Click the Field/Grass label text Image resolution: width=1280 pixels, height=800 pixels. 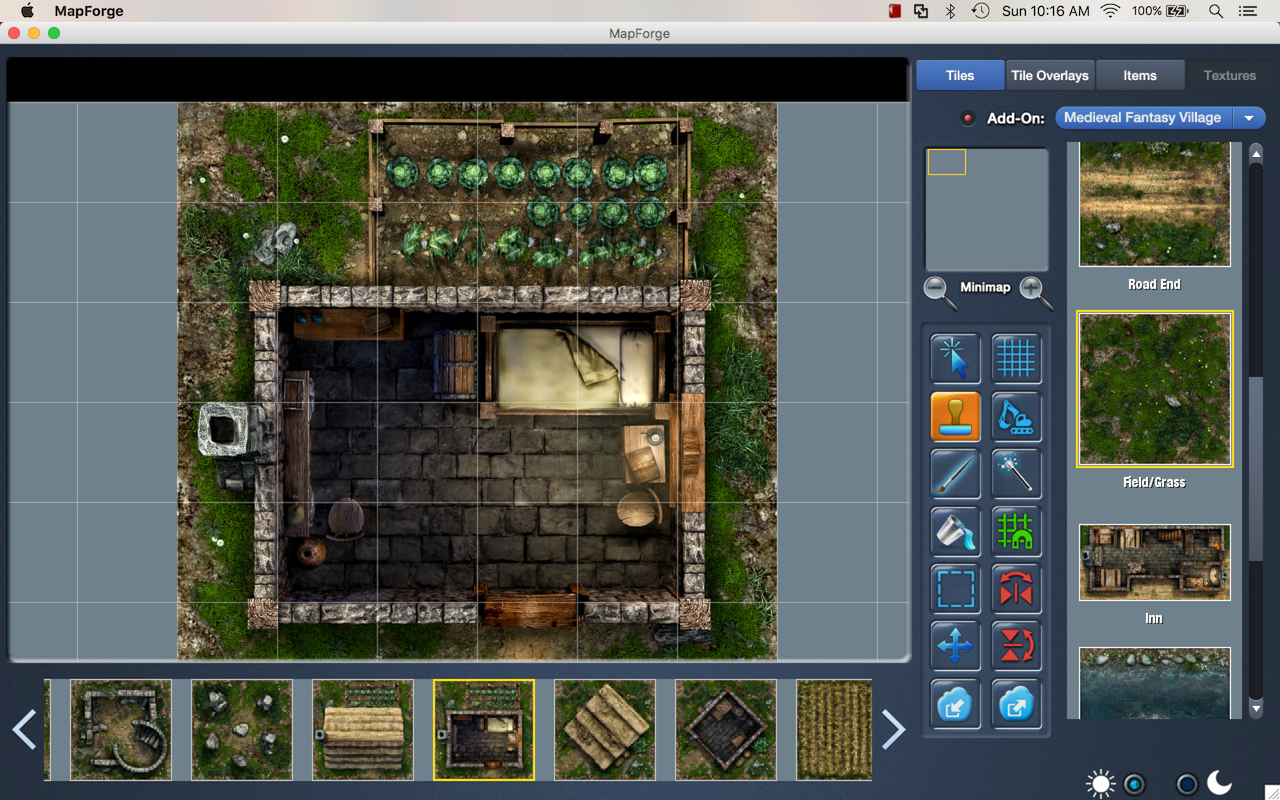coord(1154,482)
